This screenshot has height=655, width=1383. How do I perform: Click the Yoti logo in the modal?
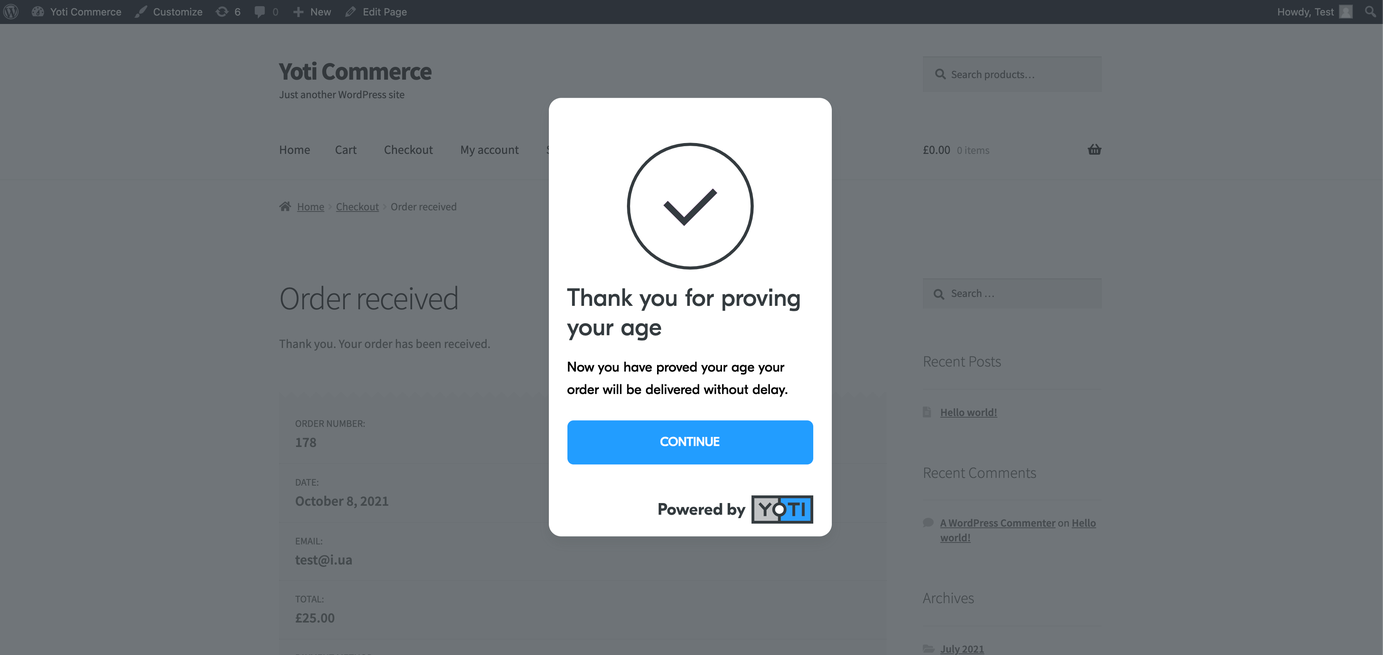(782, 509)
